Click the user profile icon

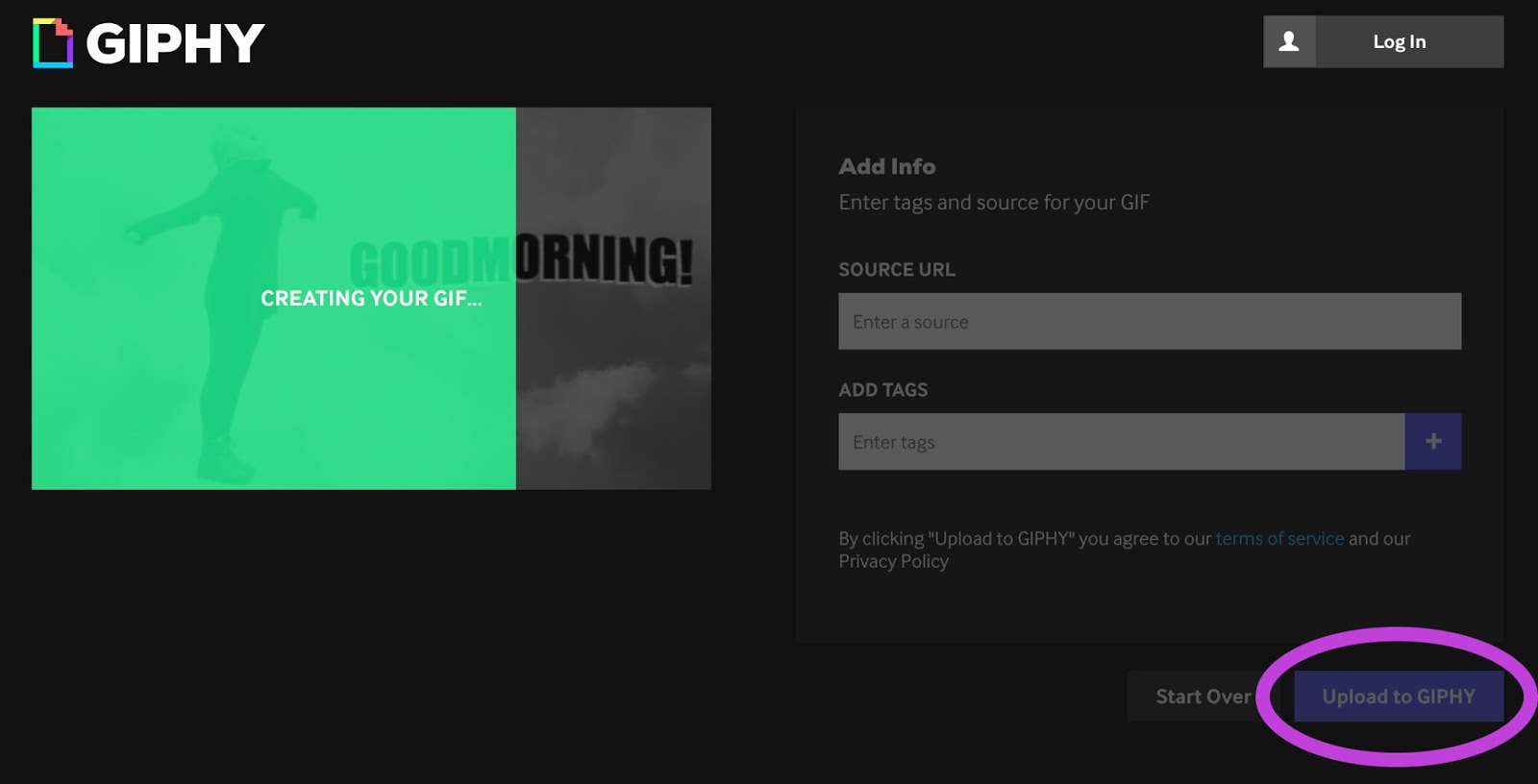(1289, 41)
